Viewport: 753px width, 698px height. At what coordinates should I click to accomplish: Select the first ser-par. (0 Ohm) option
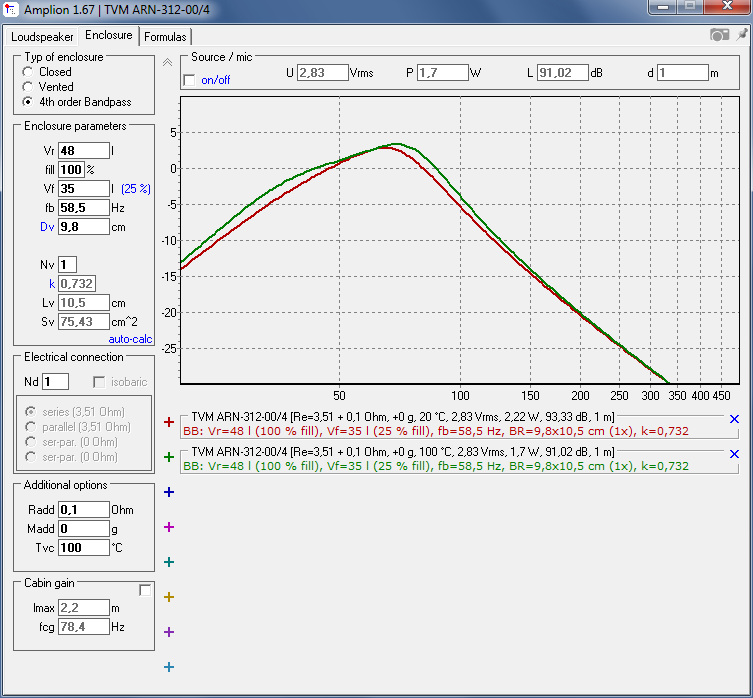pos(31,442)
